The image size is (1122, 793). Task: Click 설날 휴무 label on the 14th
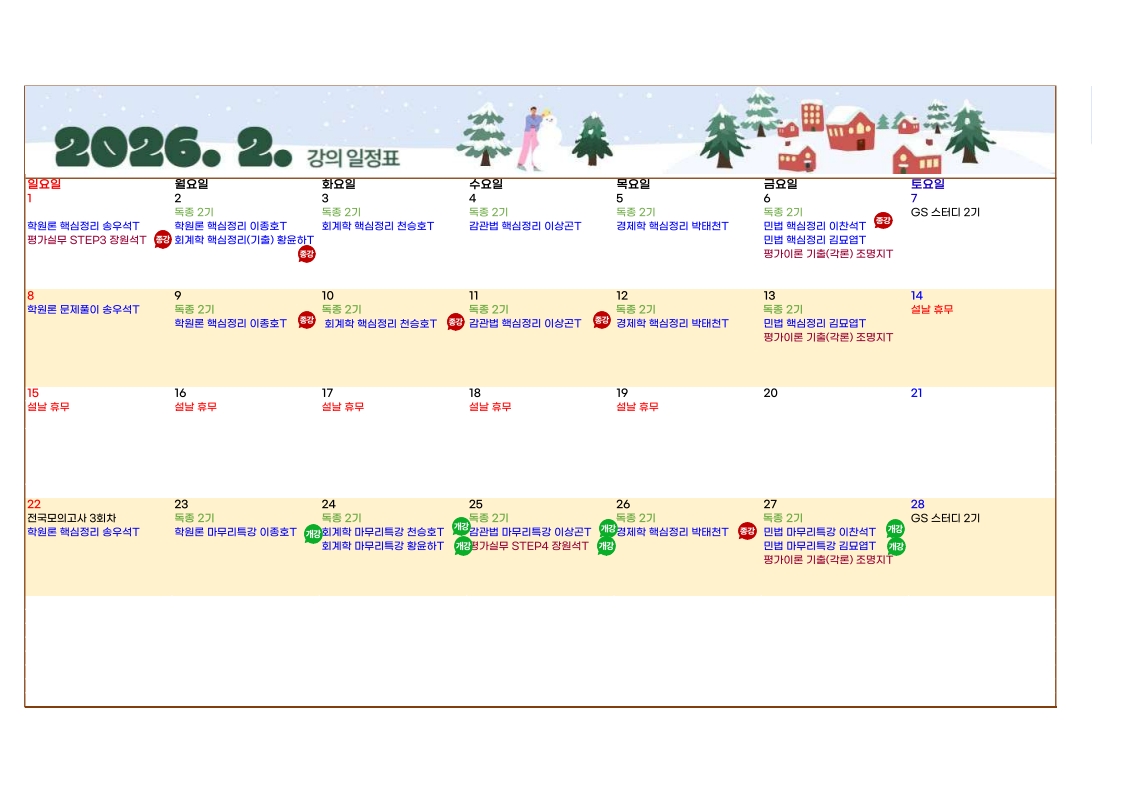pyautogui.click(x=931, y=310)
